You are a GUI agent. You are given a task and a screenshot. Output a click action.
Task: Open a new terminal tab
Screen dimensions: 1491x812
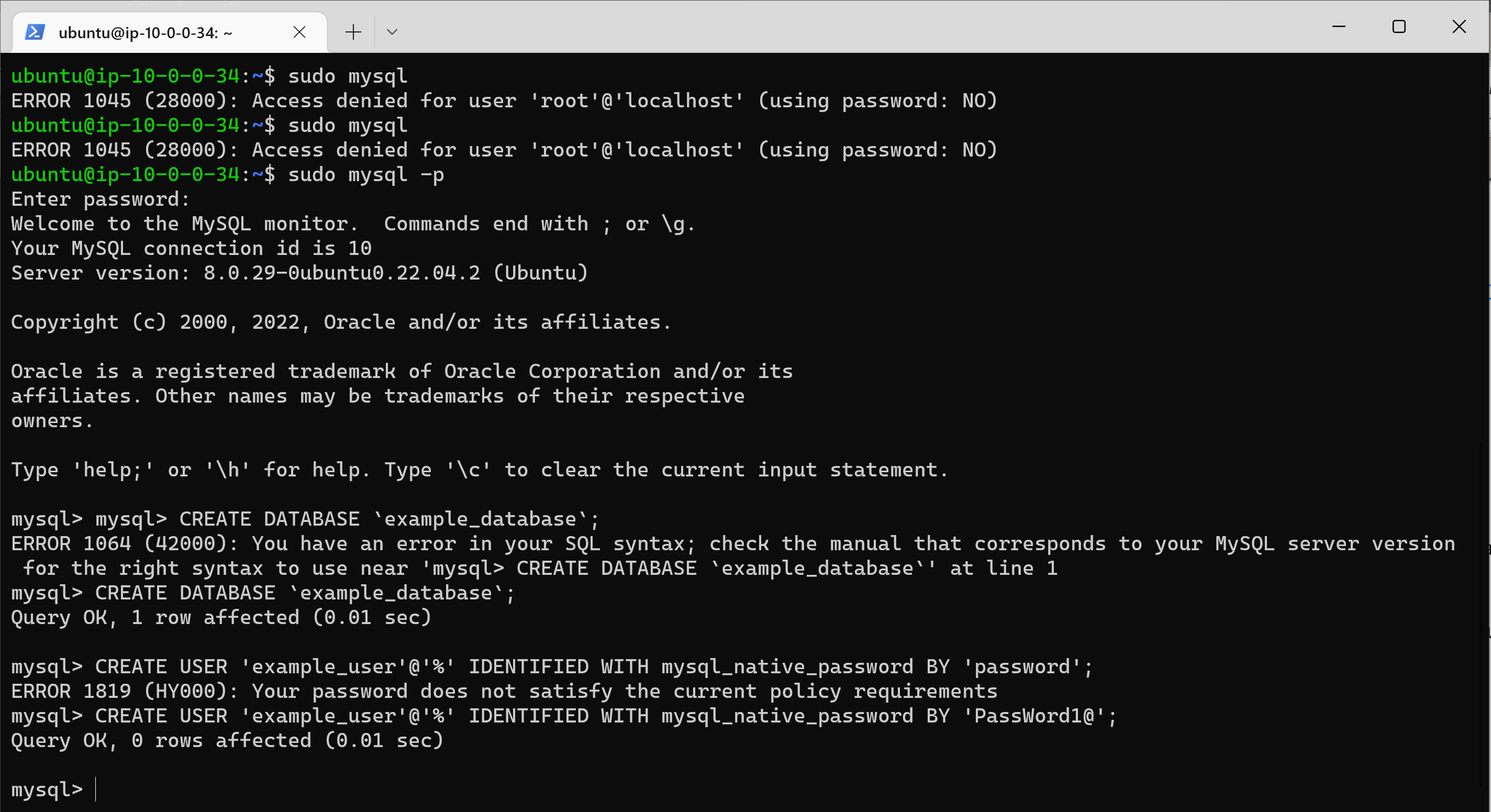click(352, 32)
